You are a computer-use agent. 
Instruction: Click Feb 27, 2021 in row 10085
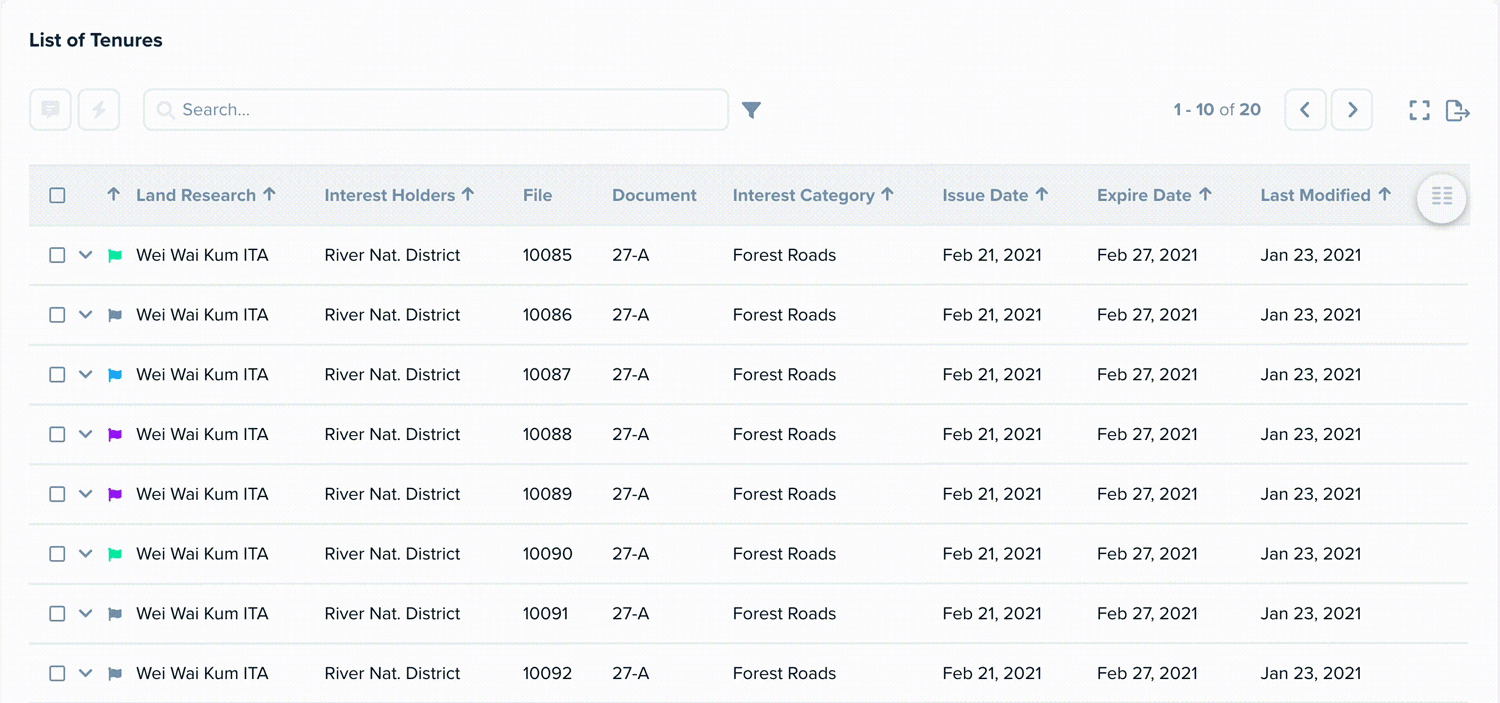(1147, 255)
